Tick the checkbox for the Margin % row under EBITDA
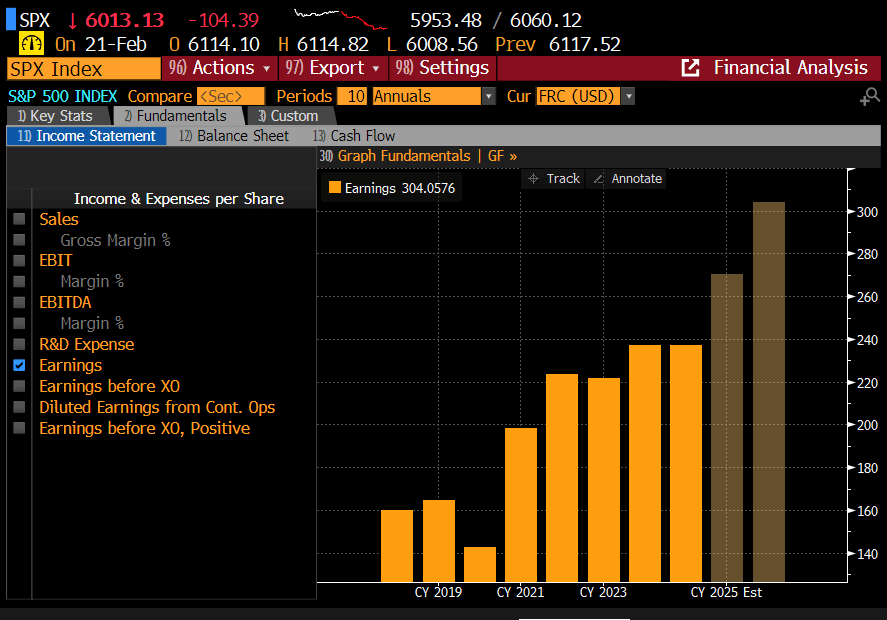Image resolution: width=887 pixels, height=620 pixels. tap(19, 323)
